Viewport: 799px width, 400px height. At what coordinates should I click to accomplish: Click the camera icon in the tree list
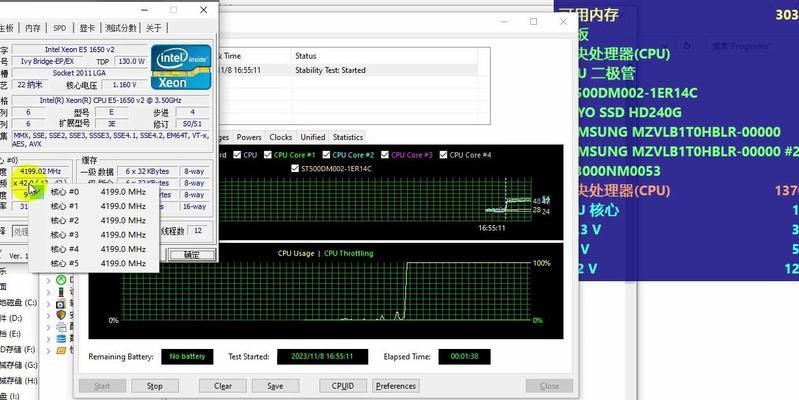[61, 304]
